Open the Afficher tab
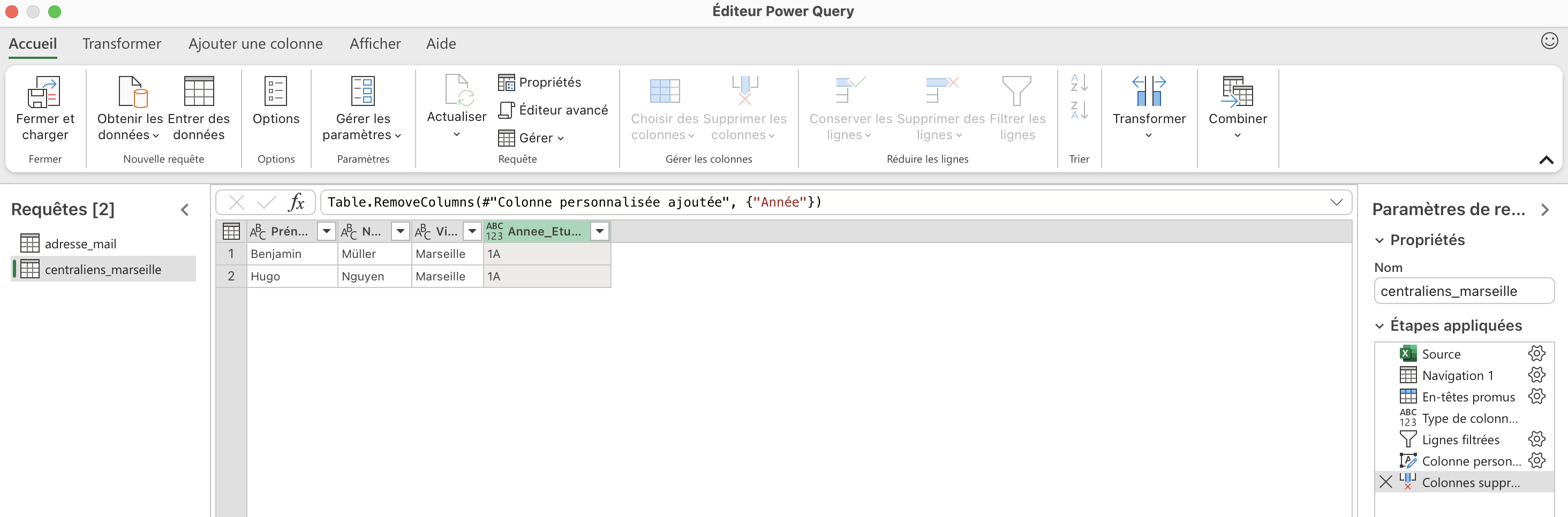The width and height of the screenshot is (1568, 517). pos(375,44)
